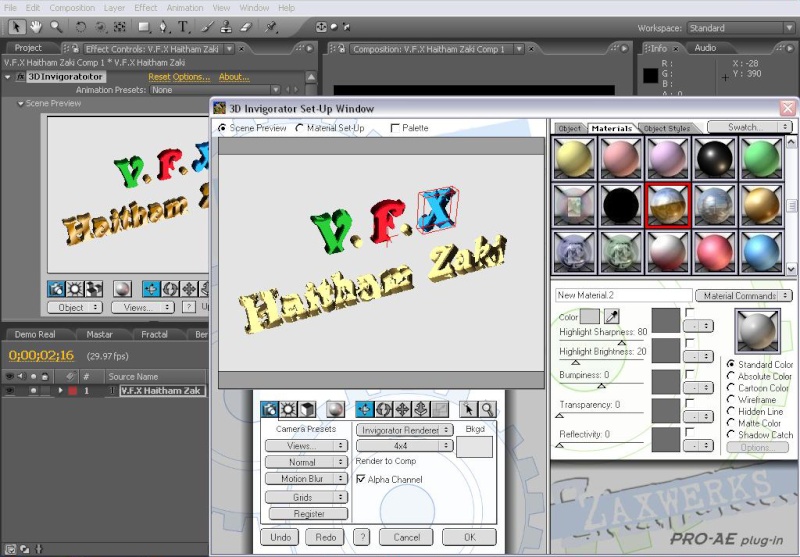Image resolution: width=800 pixels, height=557 pixels.
Task: Uncheck the Alpha Channel checkbox
Action: click(x=361, y=479)
